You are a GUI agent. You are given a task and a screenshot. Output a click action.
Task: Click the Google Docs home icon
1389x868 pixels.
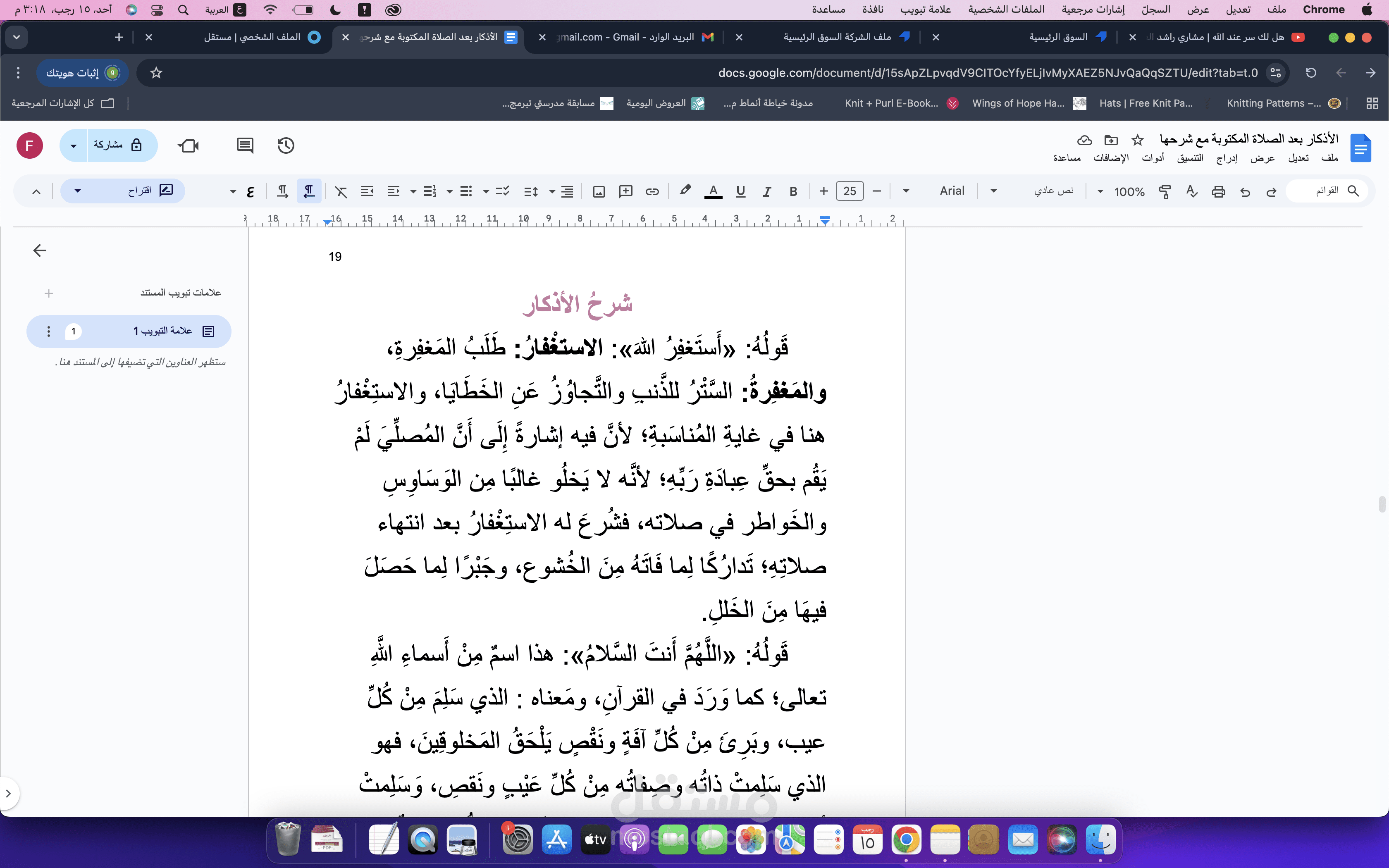[x=1361, y=148]
